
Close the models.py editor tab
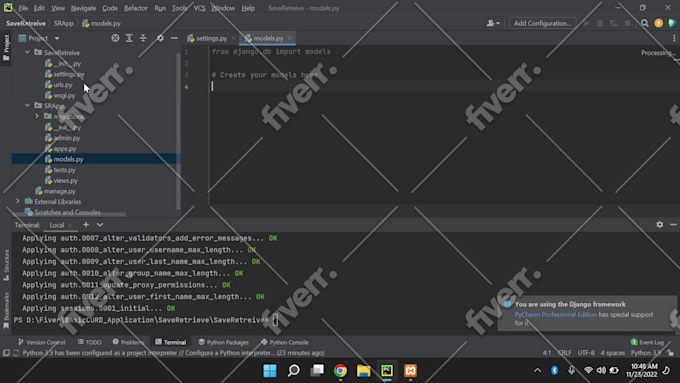[290, 38]
